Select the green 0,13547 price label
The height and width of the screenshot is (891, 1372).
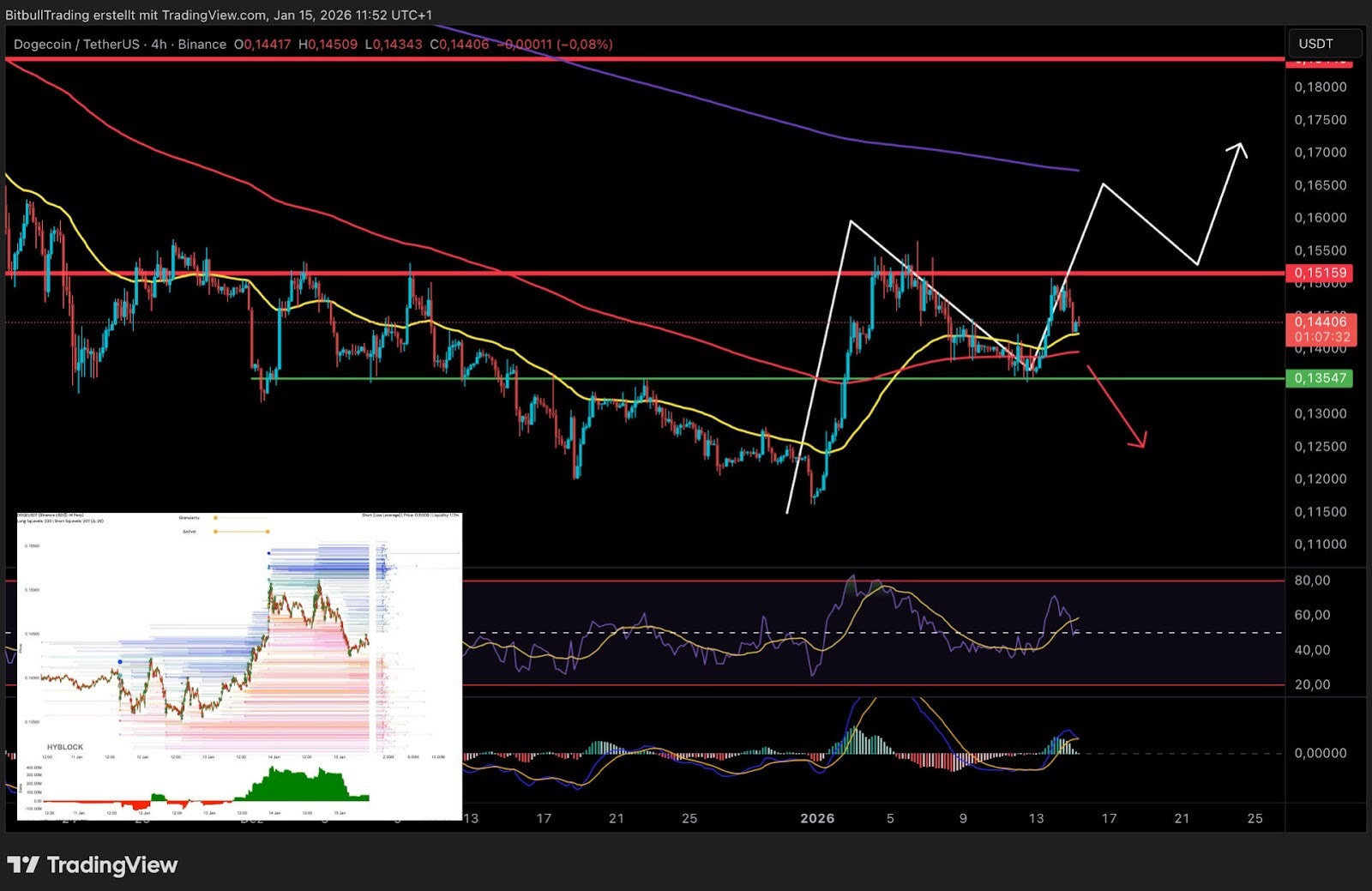point(1319,378)
